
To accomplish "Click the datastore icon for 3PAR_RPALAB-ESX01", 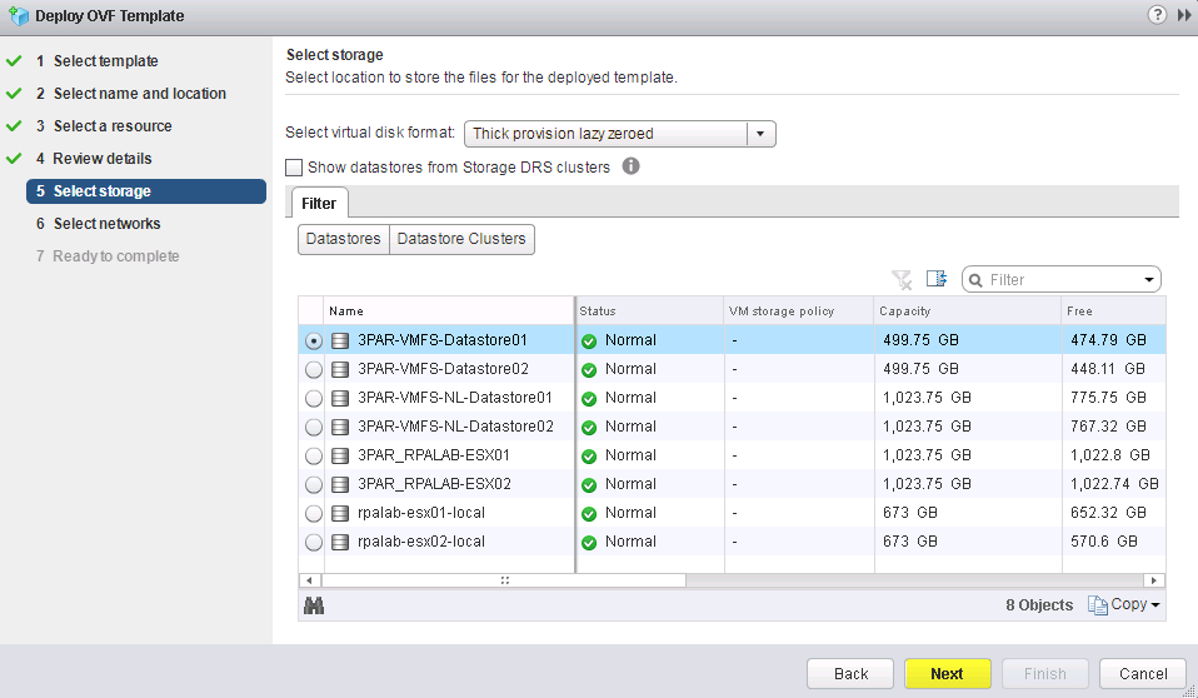I will (340, 456).
